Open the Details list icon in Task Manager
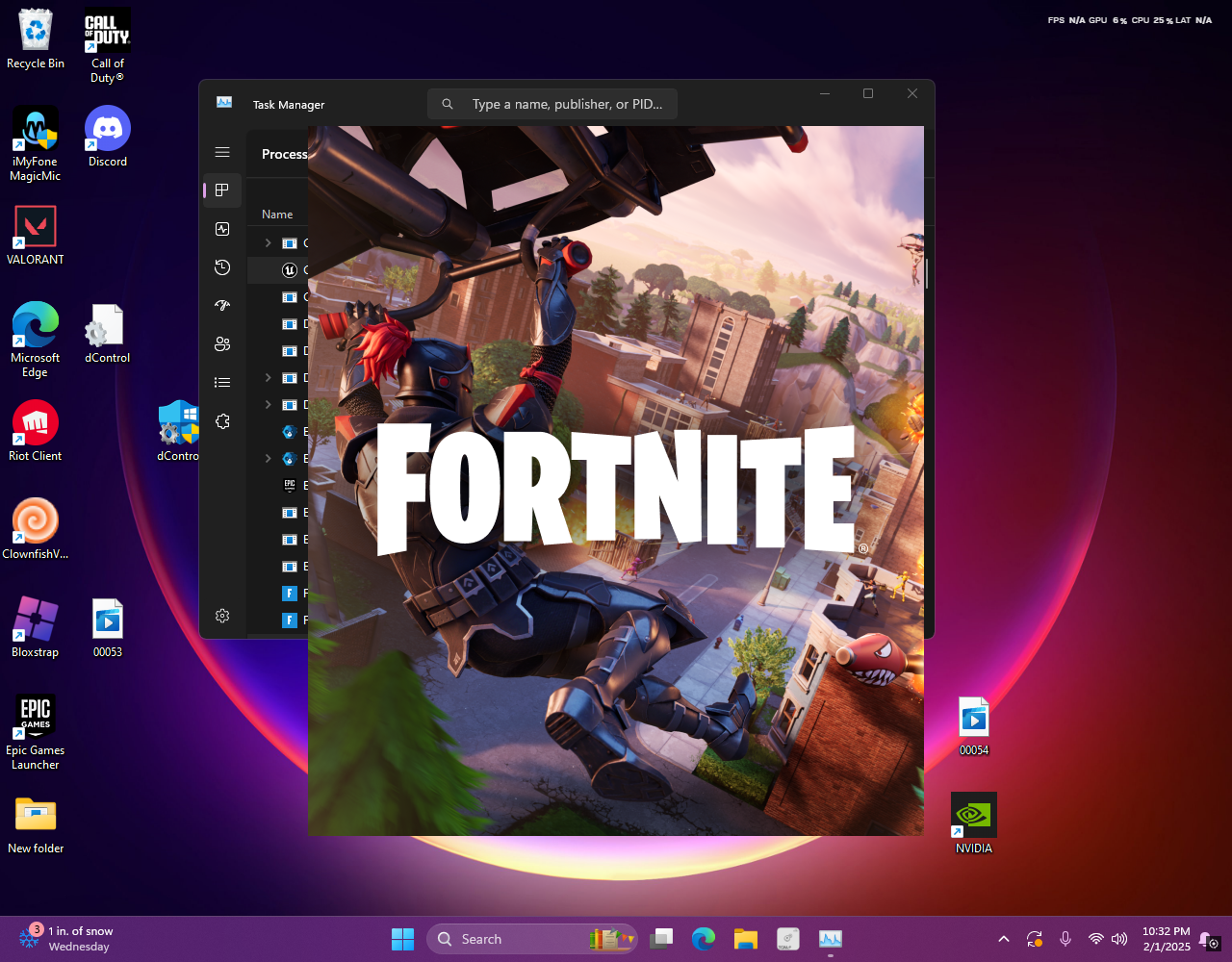 222,383
